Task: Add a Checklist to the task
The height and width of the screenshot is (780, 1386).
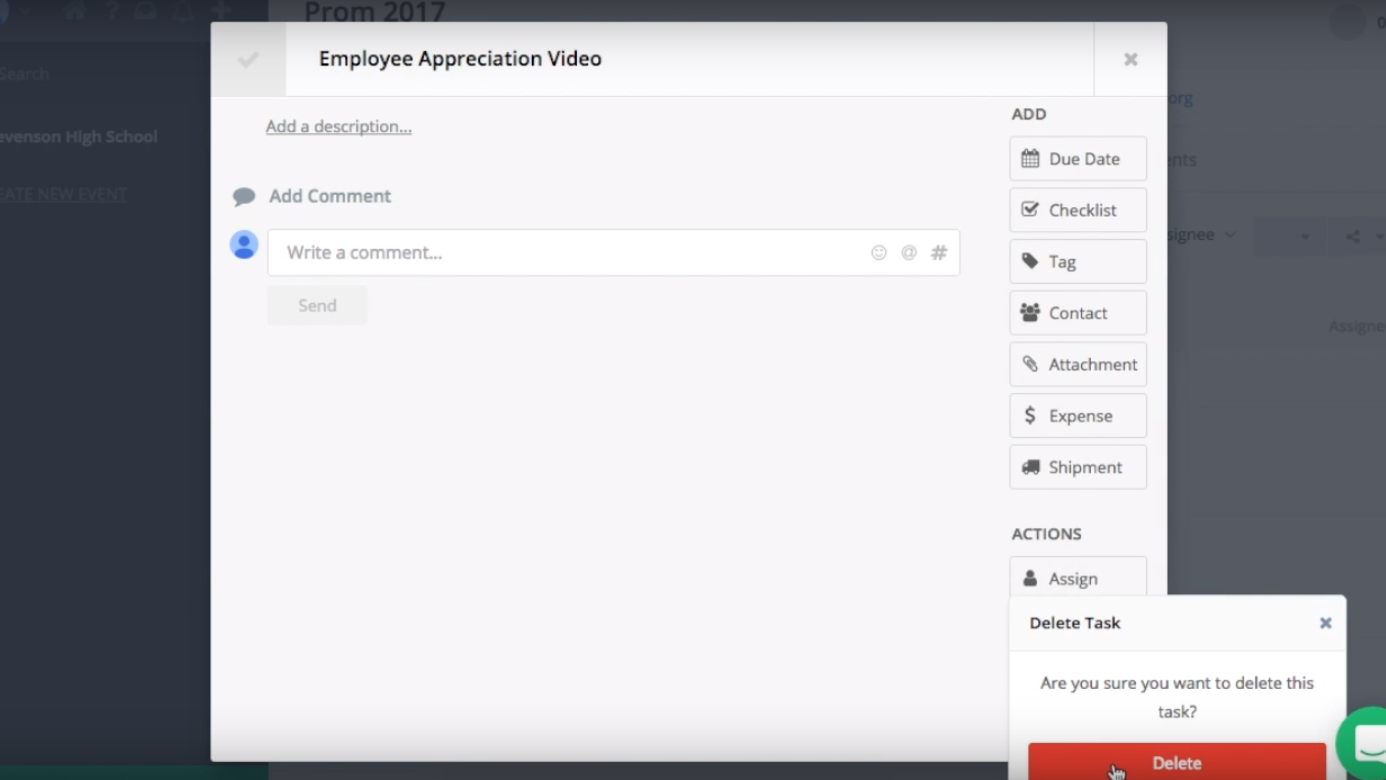Action: 1077,210
